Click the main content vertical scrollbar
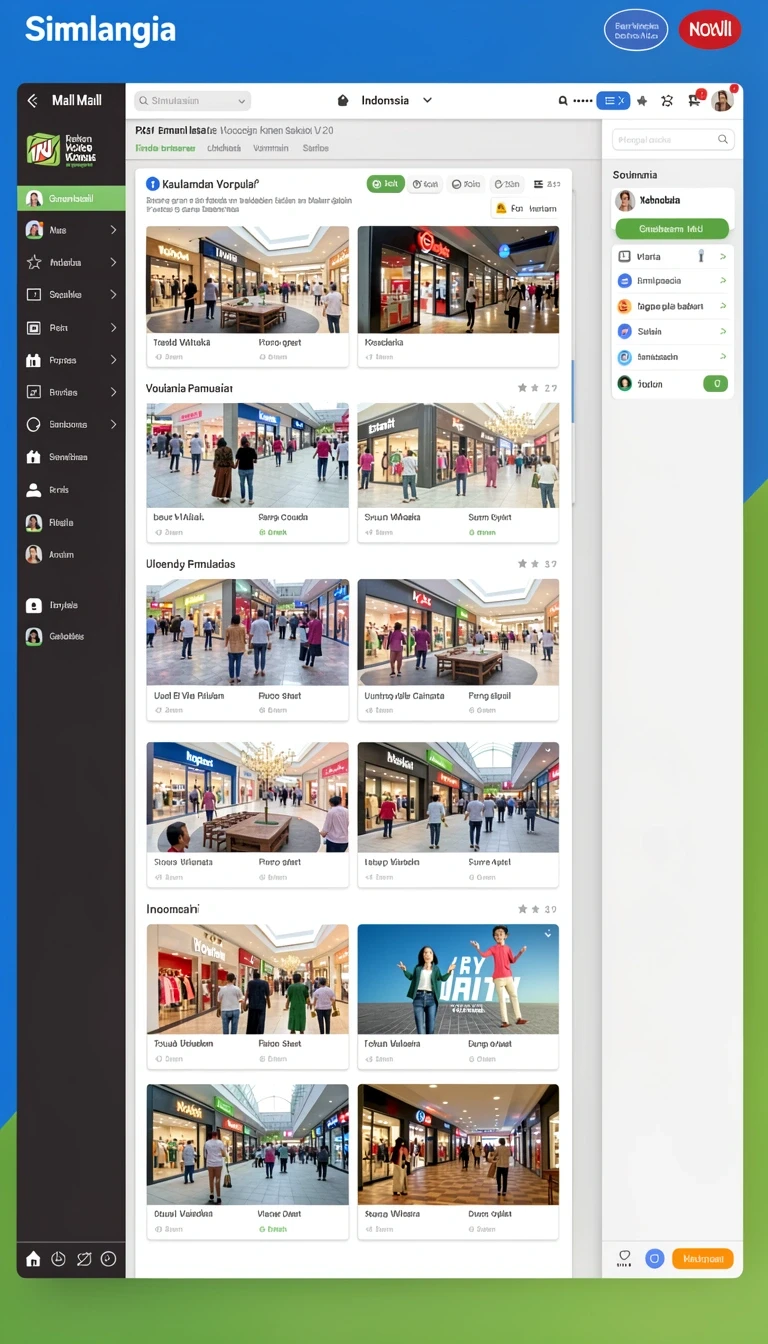This screenshot has width=768, height=1344. pos(573,390)
